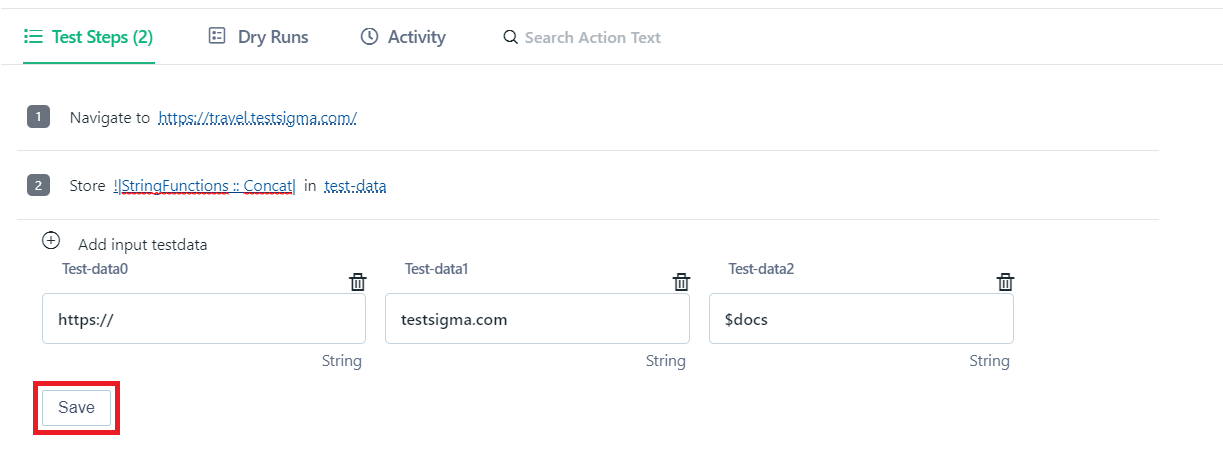Screen dimensions: 1223x449
Task: Focus the Search Action Text field
Action: click(592, 37)
